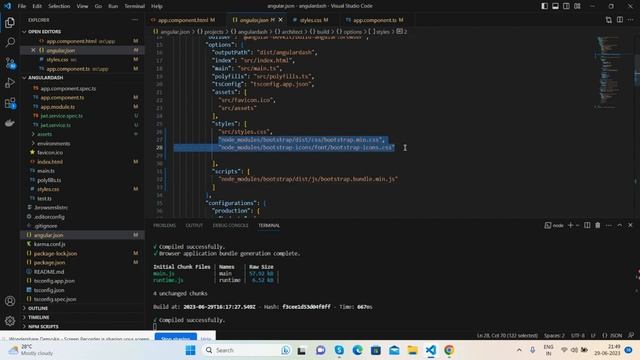Open karma.conf.js in explorer tree
Viewport: 640px width, 360px height.
coord(49,244)
